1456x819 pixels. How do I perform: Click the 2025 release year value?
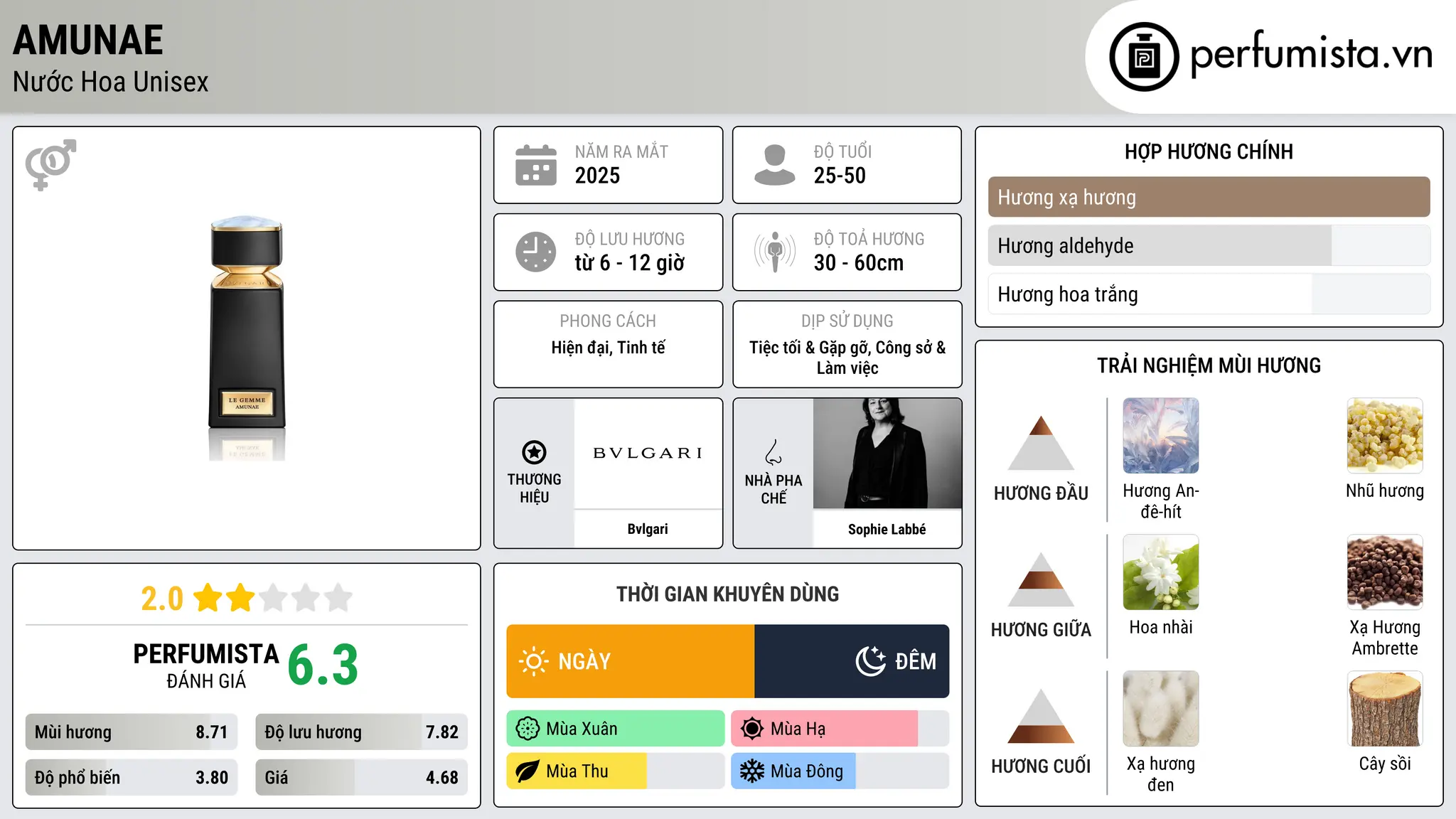(x=597, y=176)
